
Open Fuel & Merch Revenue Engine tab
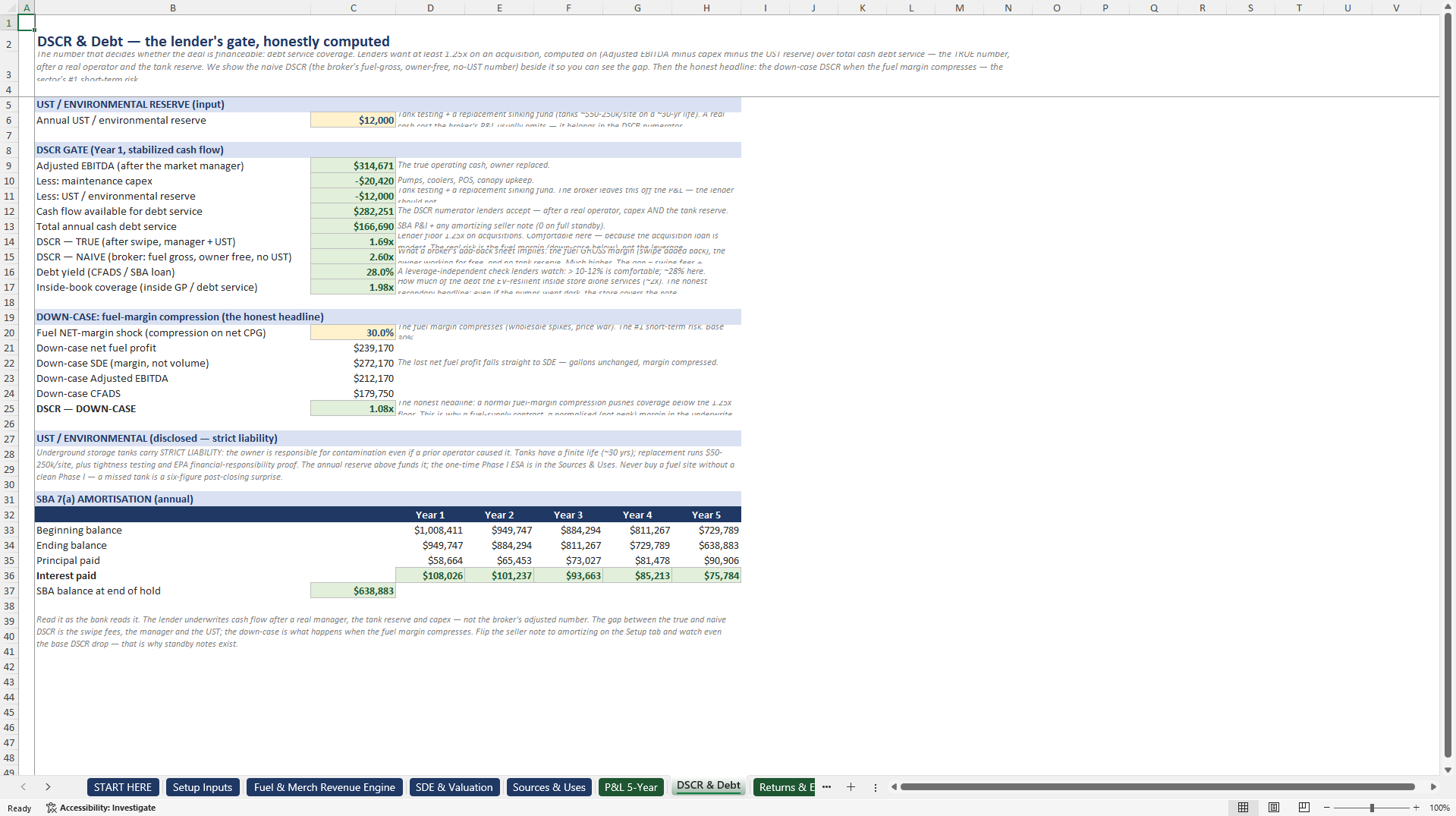(324, 787)
